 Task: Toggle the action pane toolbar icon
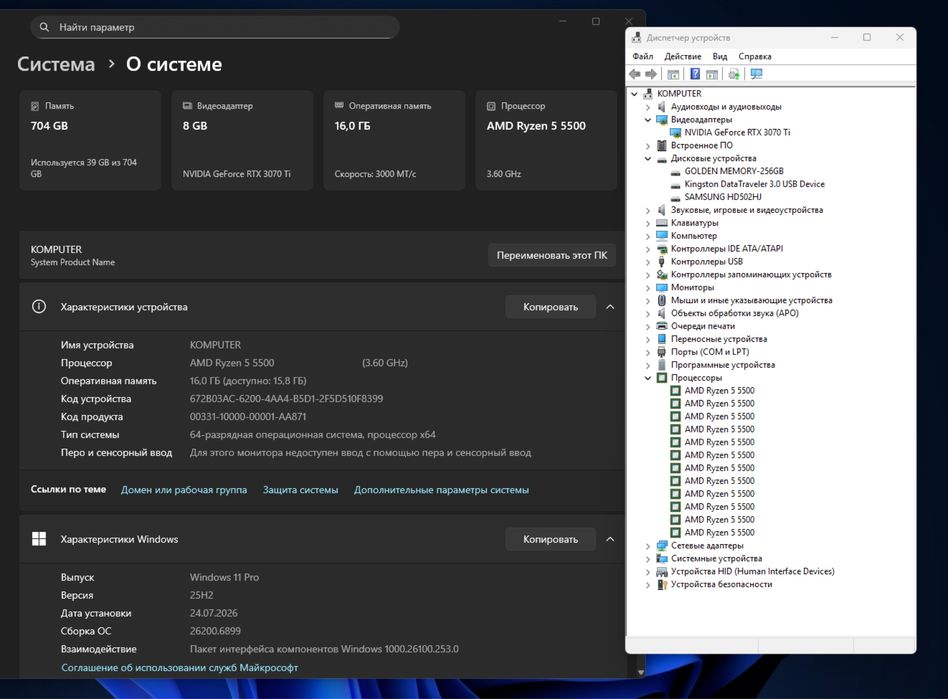click(x=712, y=74)
